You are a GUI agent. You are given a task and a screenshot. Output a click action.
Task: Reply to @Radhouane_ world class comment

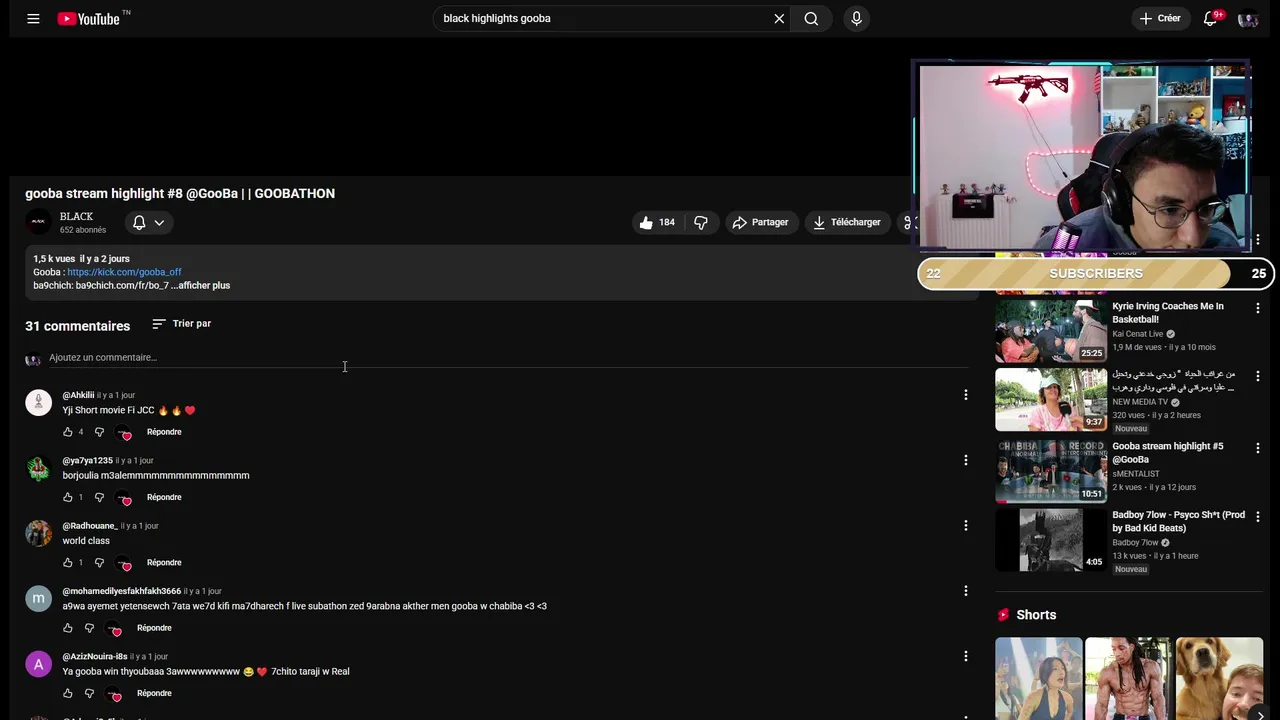(164, 562)
